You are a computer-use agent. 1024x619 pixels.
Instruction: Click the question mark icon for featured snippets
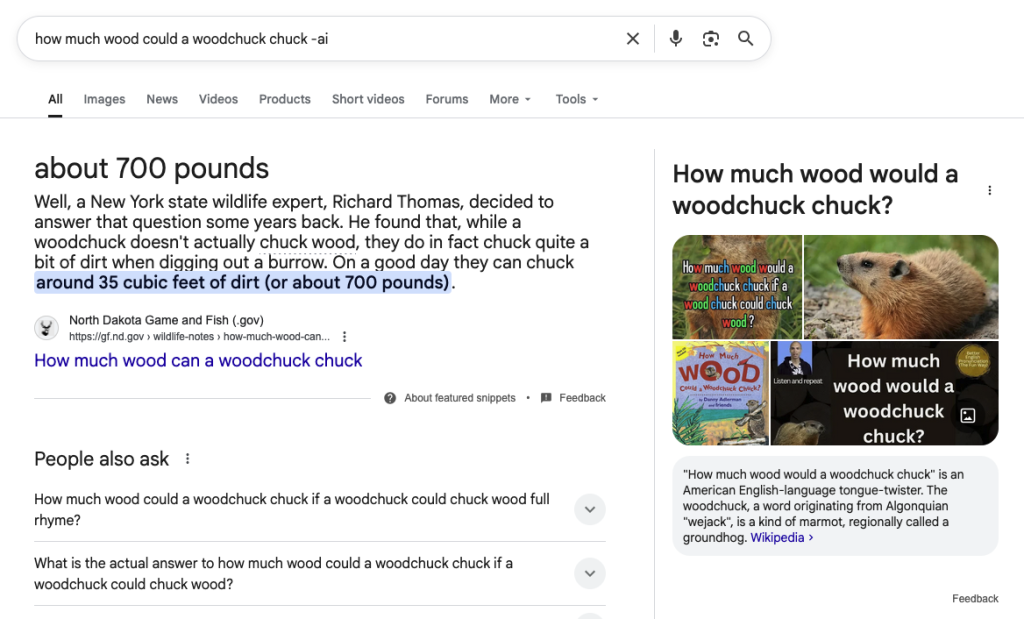(390, 398)
